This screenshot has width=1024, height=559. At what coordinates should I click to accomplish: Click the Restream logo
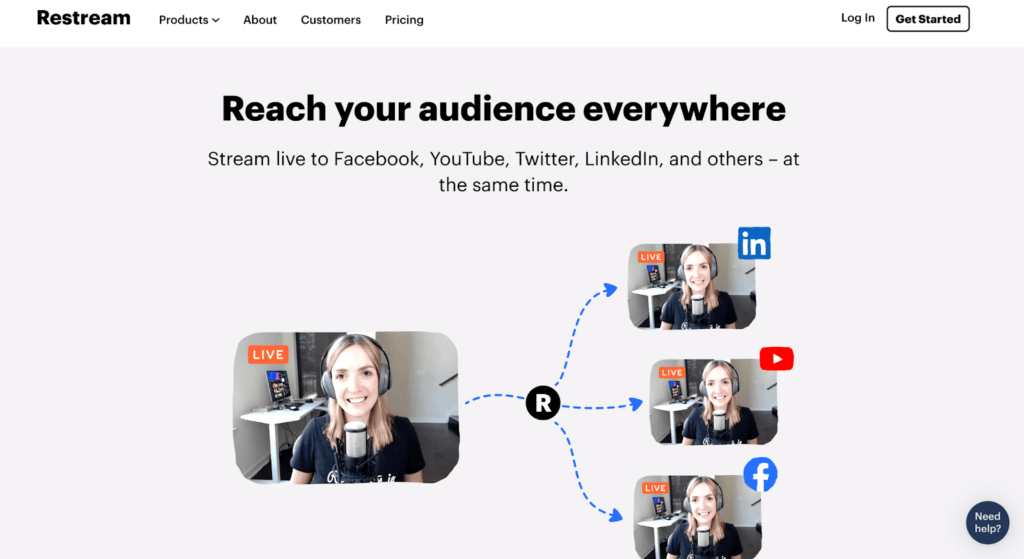click(84, 18)
